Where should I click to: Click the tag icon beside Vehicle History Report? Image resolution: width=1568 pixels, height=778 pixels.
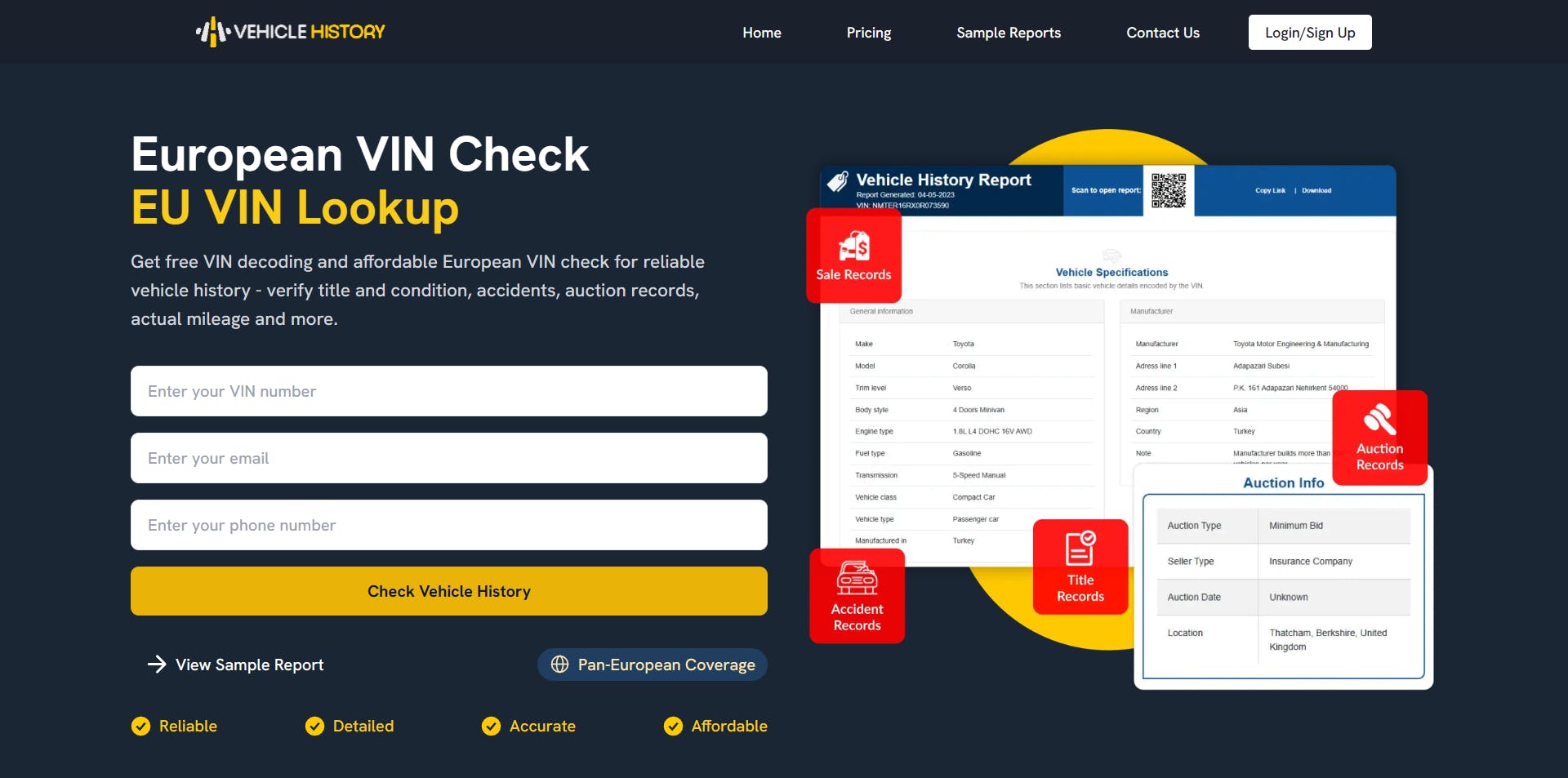click(838, 181)
